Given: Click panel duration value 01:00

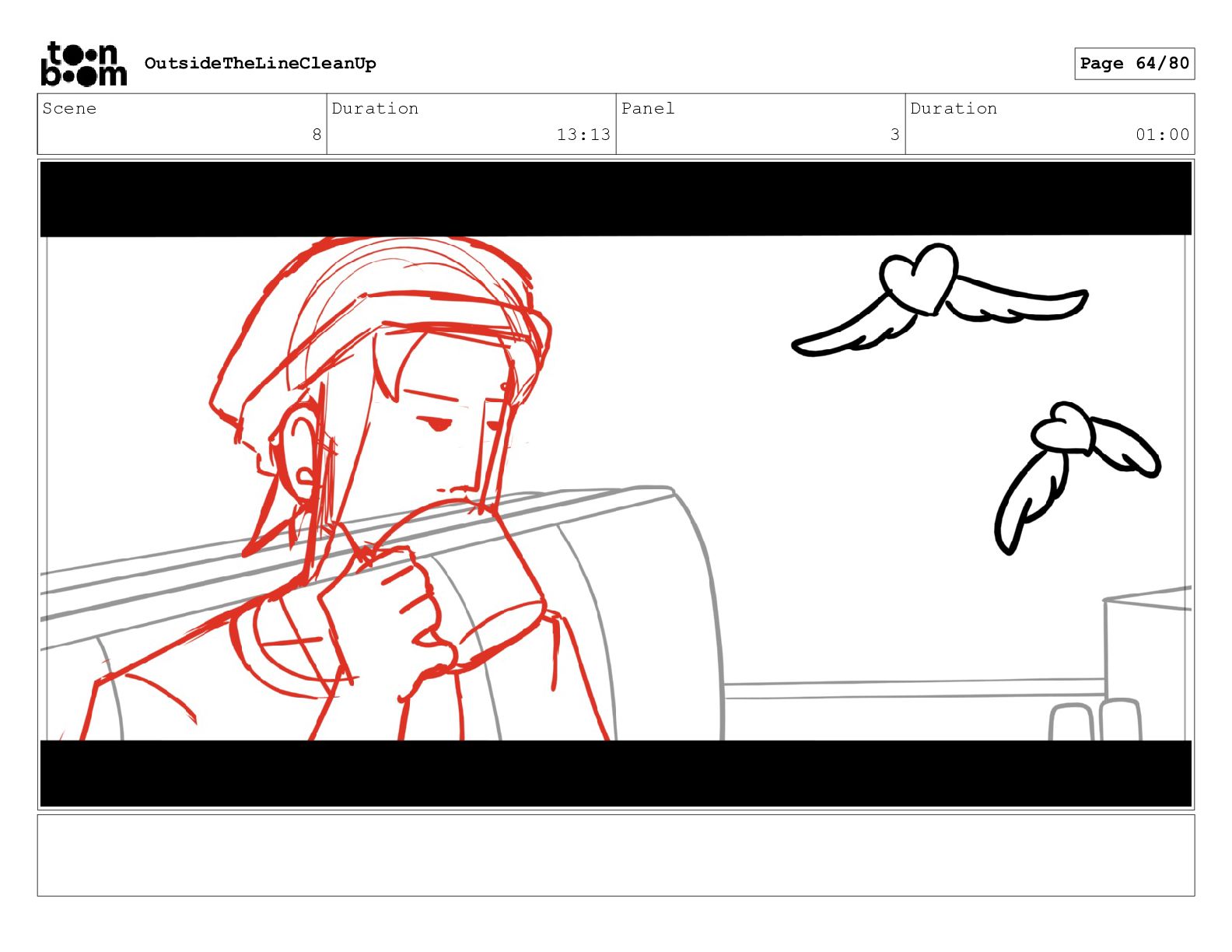Looking at the screenshot, I should pyautogui.click(x=1162, y=135).
